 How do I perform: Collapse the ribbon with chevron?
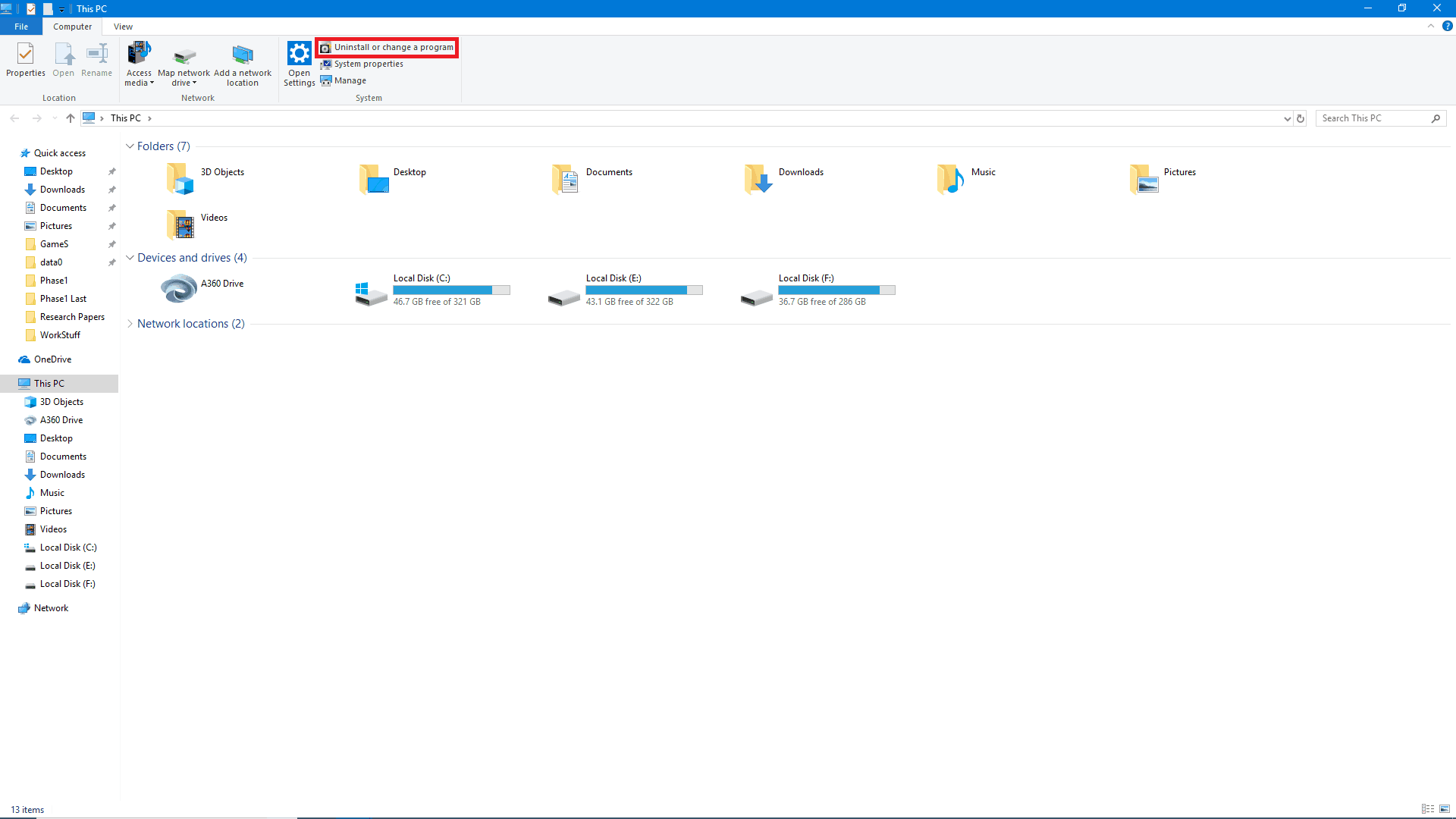click(x=1431, y=26)
